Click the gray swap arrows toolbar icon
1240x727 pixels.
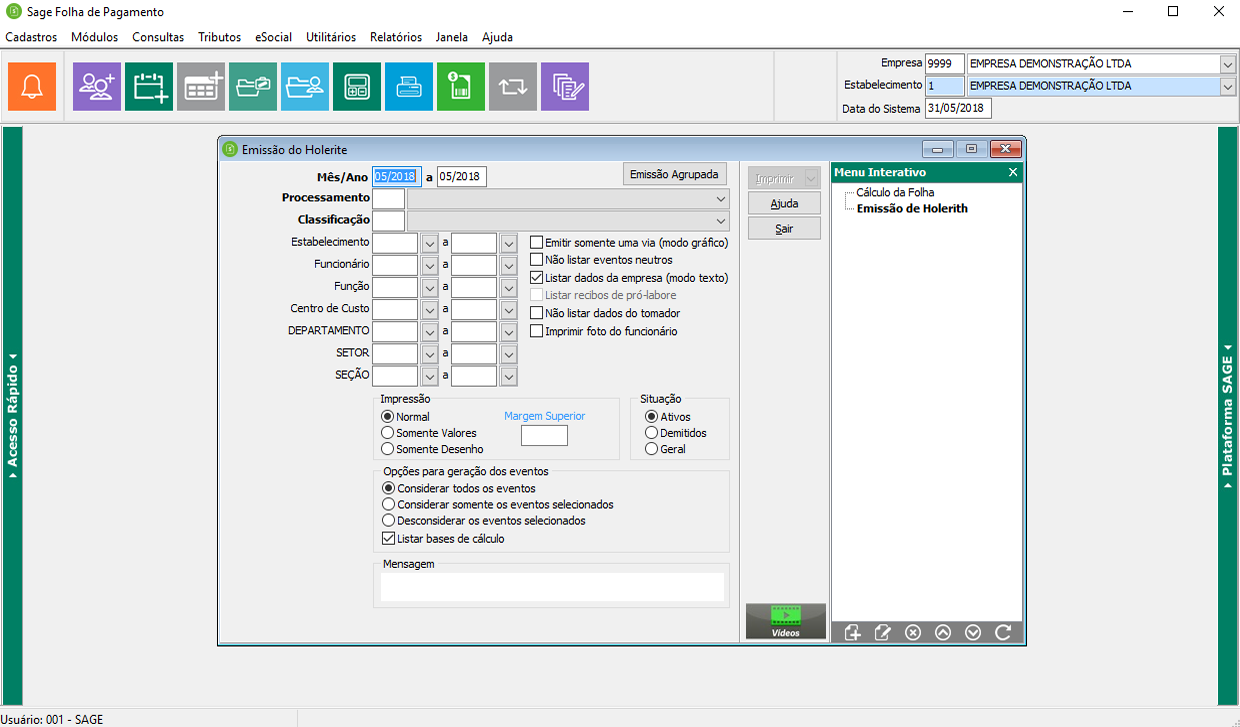coord(513,87)
